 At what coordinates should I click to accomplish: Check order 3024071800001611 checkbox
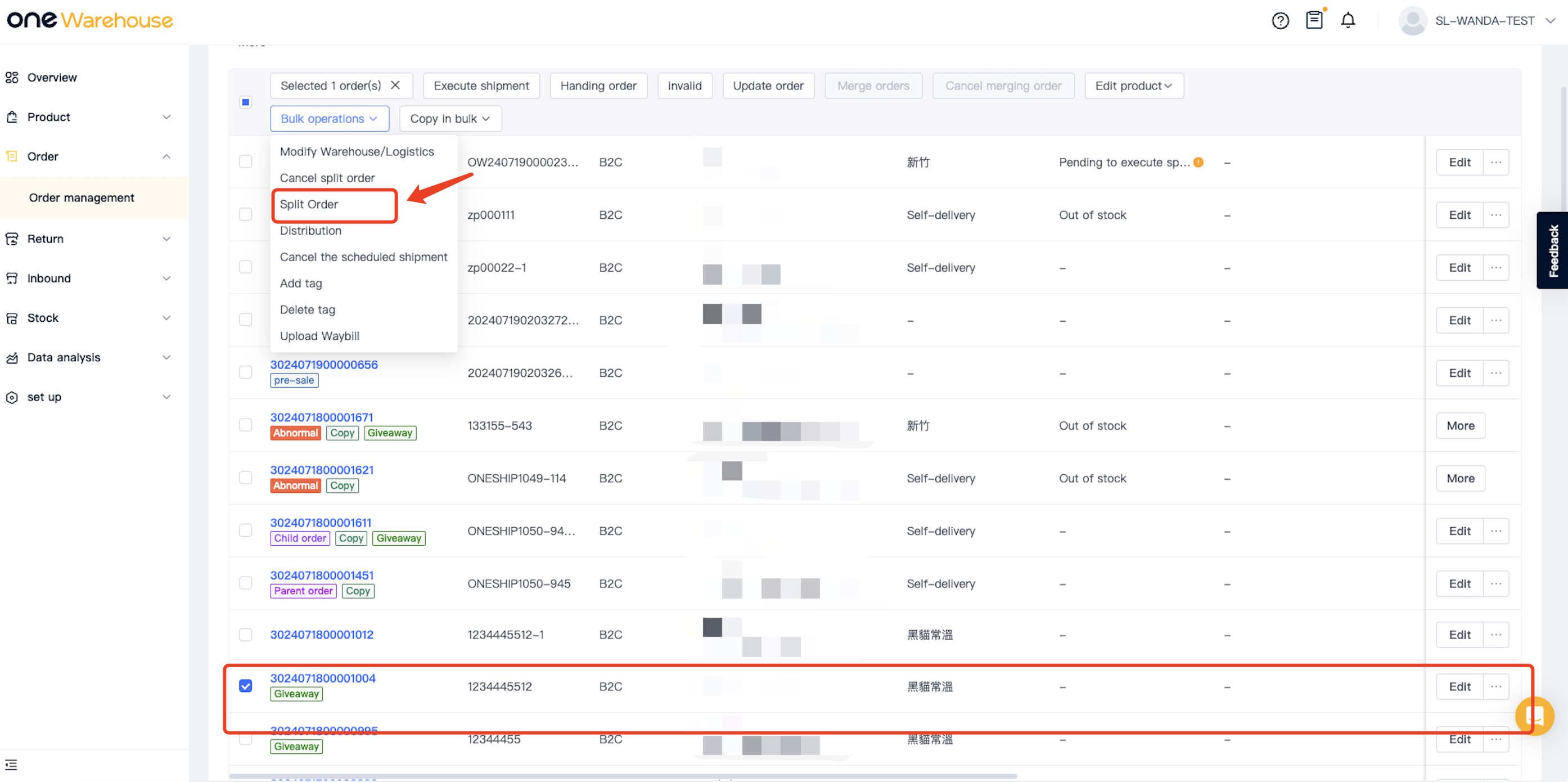[x=245, y=531]
